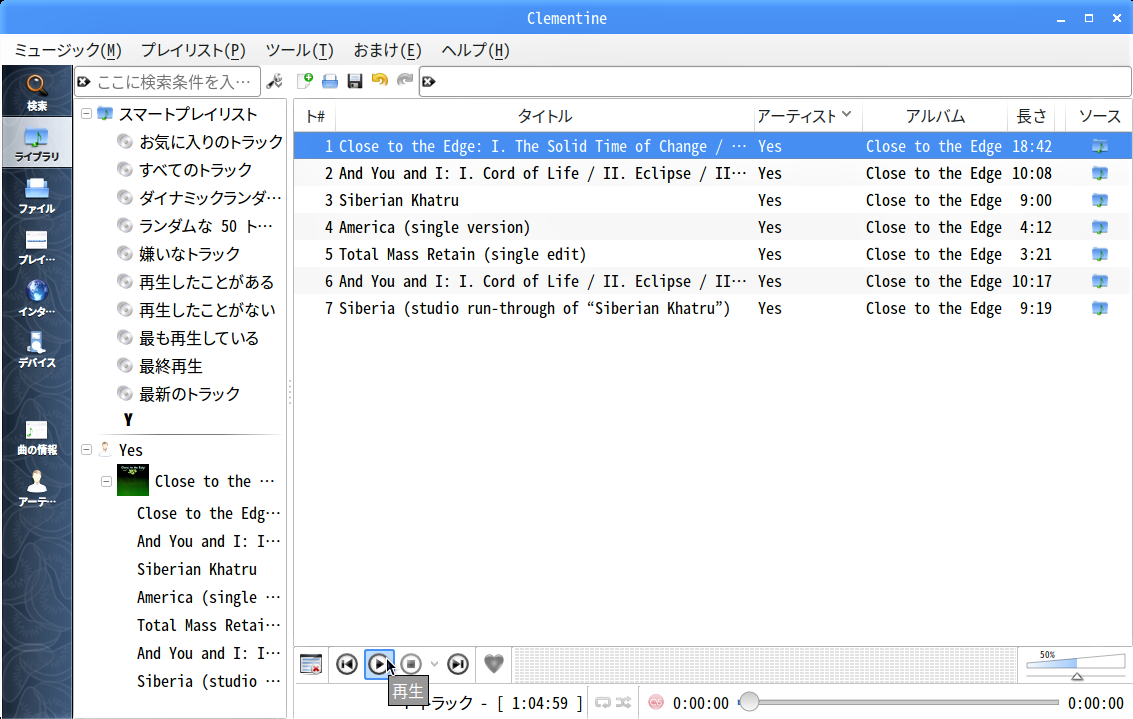Collapse the Close to the album node
The image size is (1133, 719).
tap(106, 481)
